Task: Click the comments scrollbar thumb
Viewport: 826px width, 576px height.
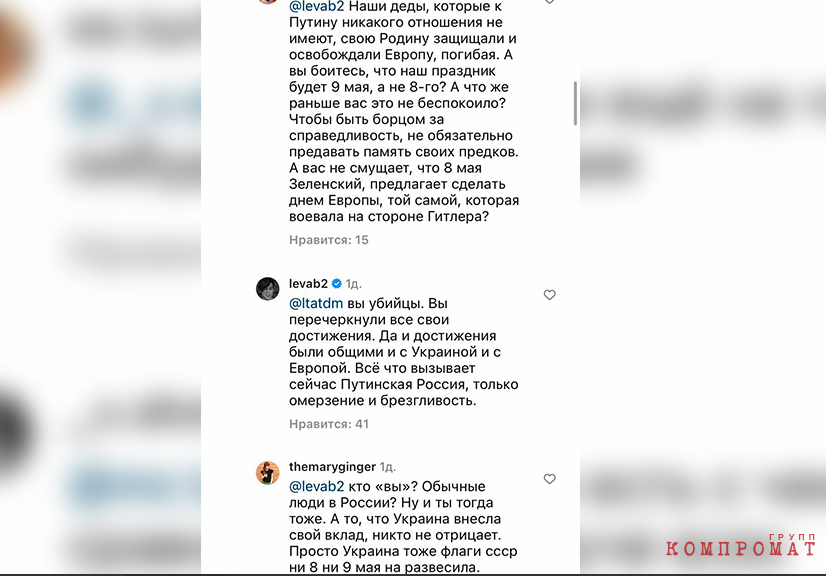Action: tap(575, 103)
